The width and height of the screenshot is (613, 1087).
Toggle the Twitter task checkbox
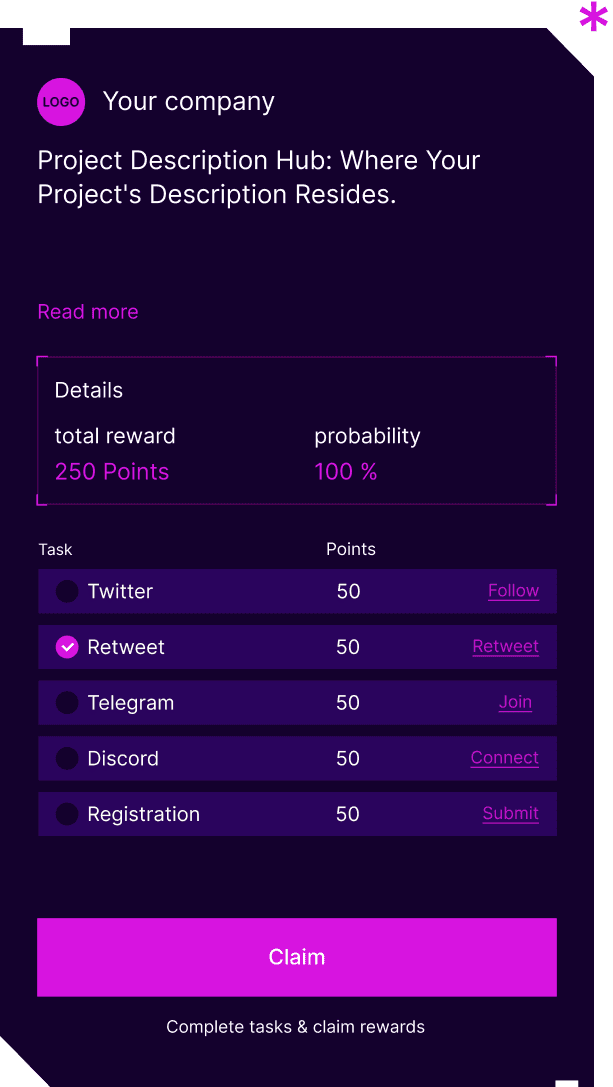pyautogui.click(x=67, y=591)
